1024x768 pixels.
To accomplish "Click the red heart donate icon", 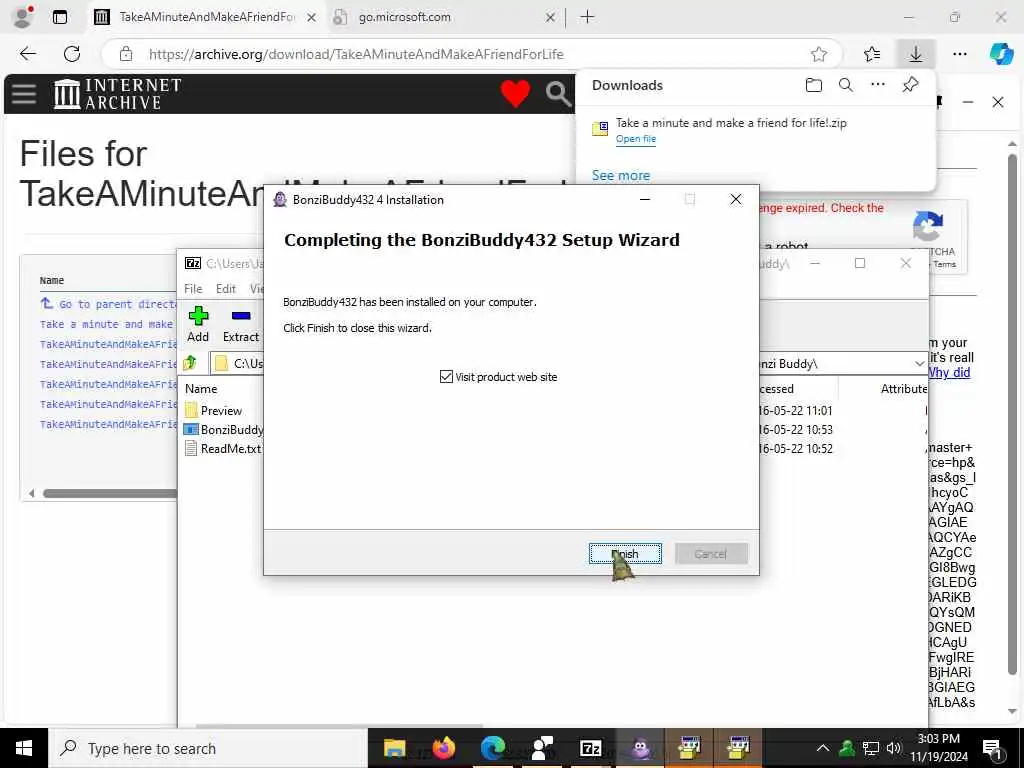I will (515, 93).
